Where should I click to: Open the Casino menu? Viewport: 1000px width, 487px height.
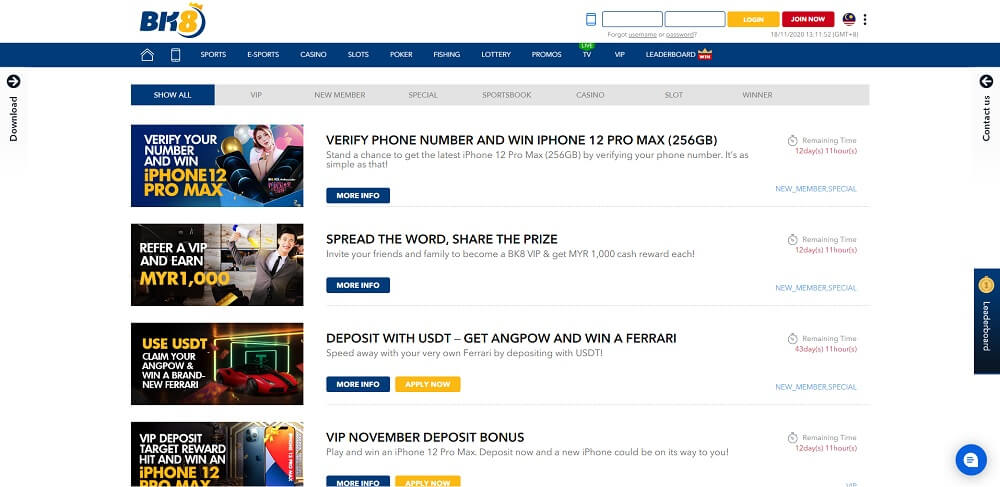pyautogui.click(x=313, y=55)
